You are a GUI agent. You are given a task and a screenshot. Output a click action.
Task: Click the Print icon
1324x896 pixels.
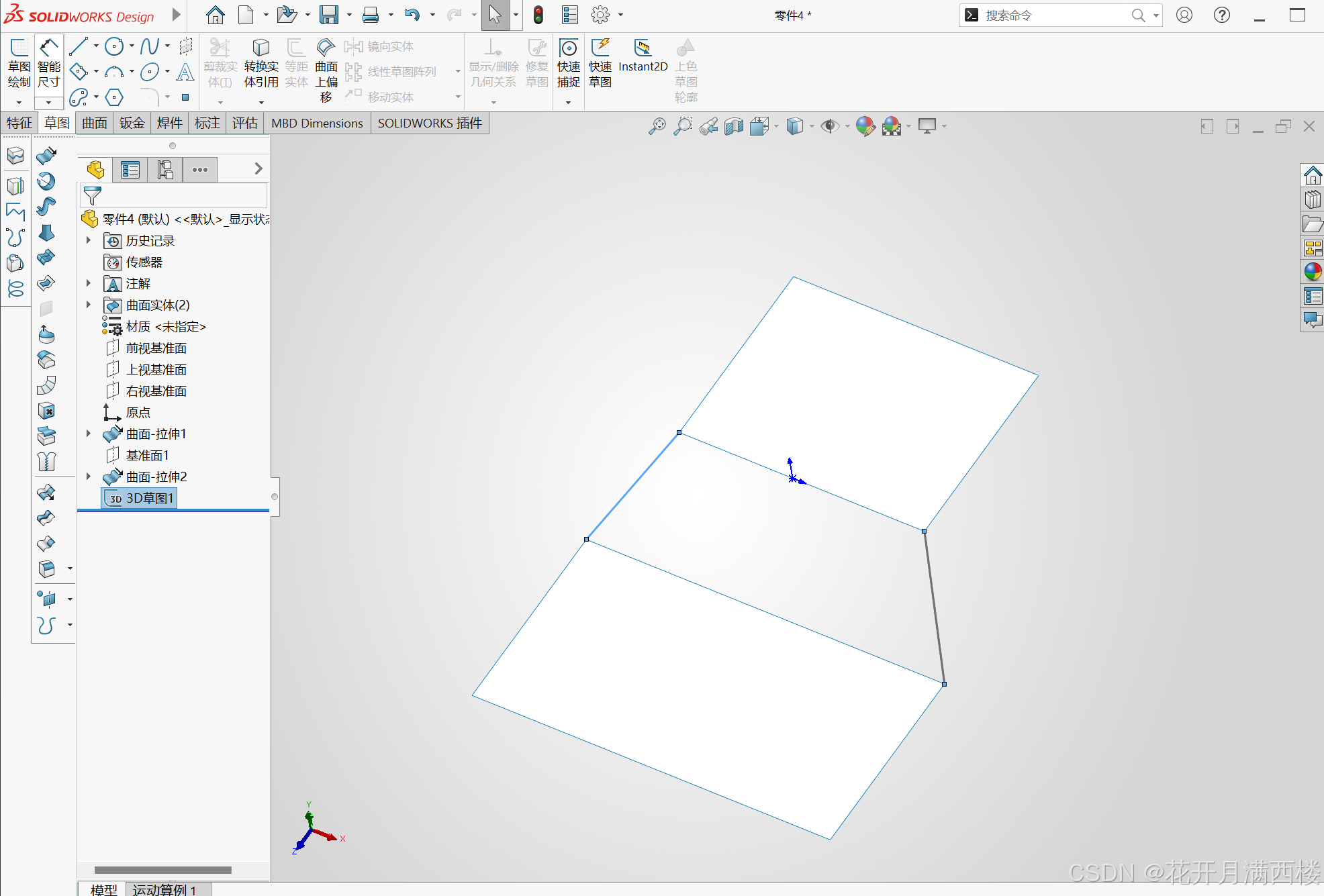pyautogui.click(x=370, y=15)
